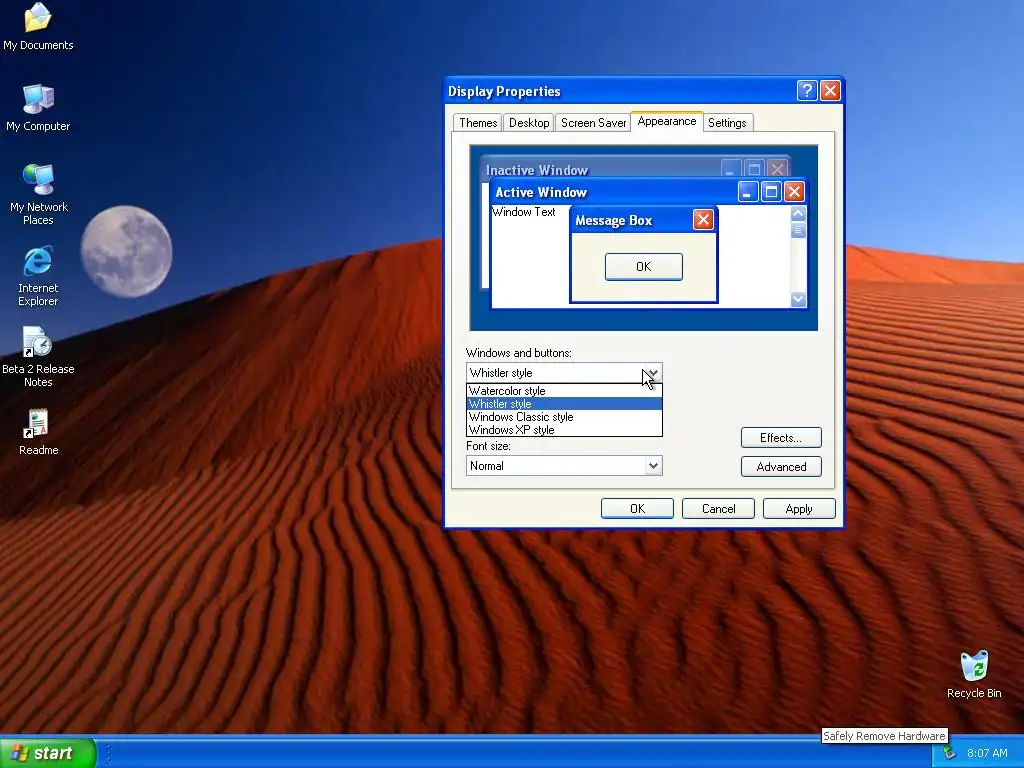Click Message Box preview close icon

pyautogui.click(x=703, y=219)
